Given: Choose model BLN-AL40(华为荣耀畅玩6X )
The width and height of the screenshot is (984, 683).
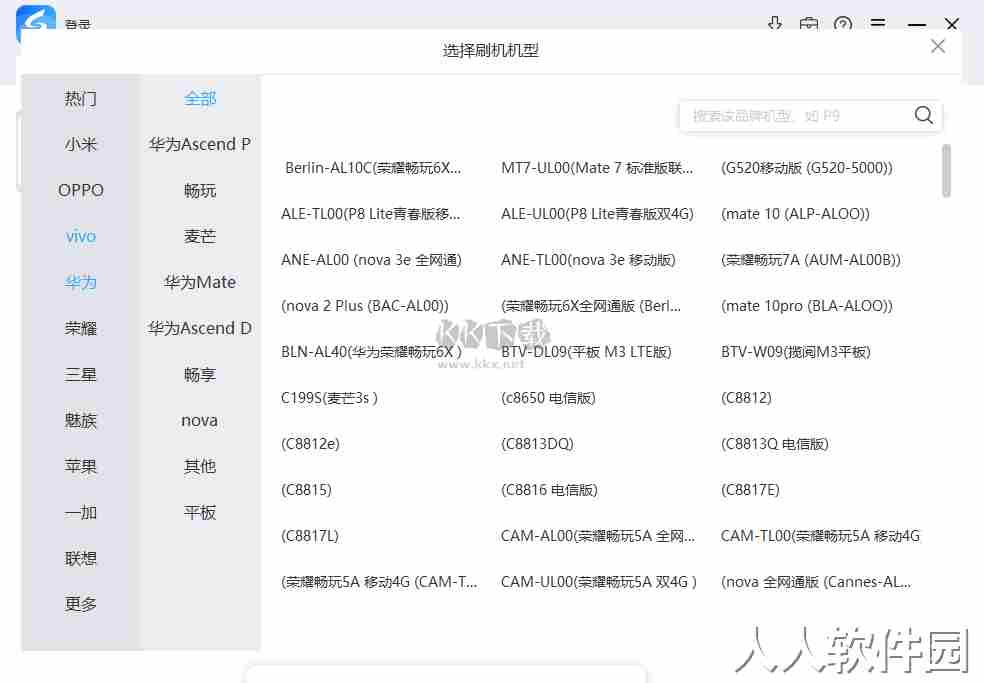Looking at the screenshot, I should (371, 352).
